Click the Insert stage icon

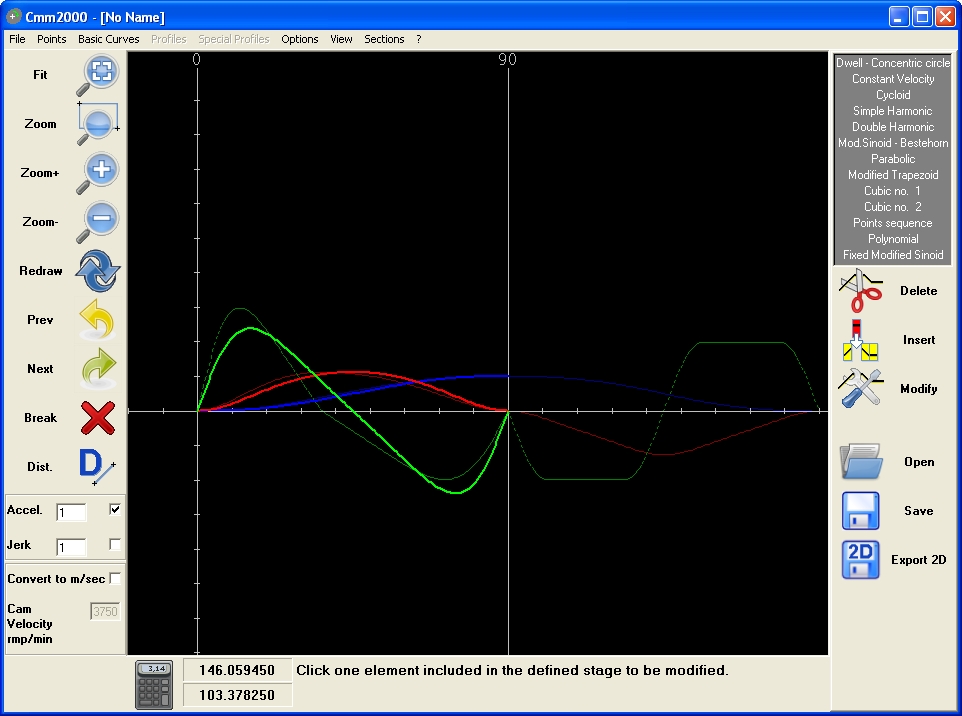[x=860, y=340]
